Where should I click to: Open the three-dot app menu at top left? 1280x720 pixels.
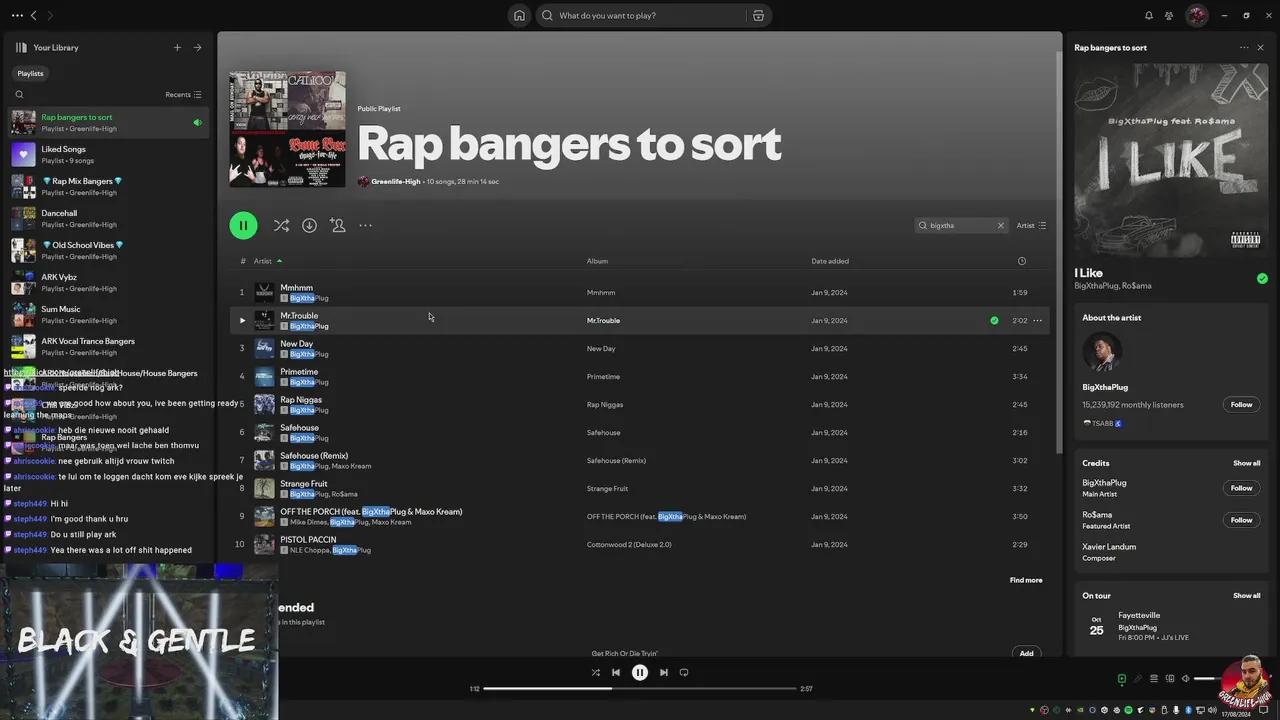[17, 15]
